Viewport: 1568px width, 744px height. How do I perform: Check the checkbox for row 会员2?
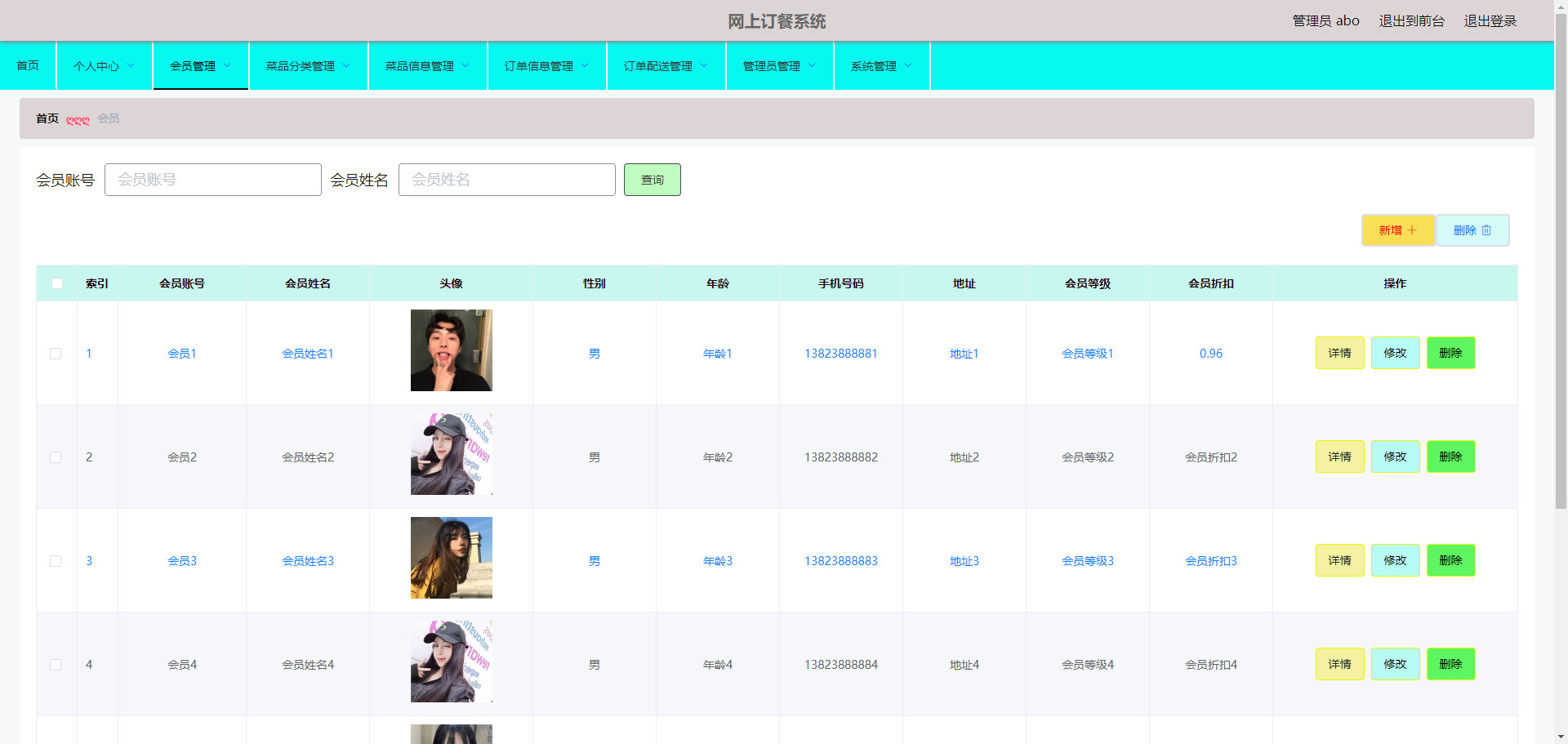pyautogui.click(x=56, y=457)
